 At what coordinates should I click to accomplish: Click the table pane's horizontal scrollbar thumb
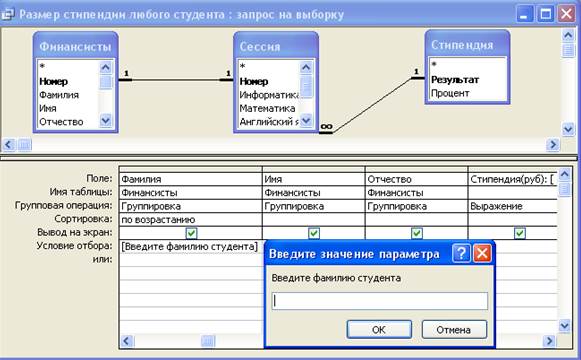click(24, 144)
